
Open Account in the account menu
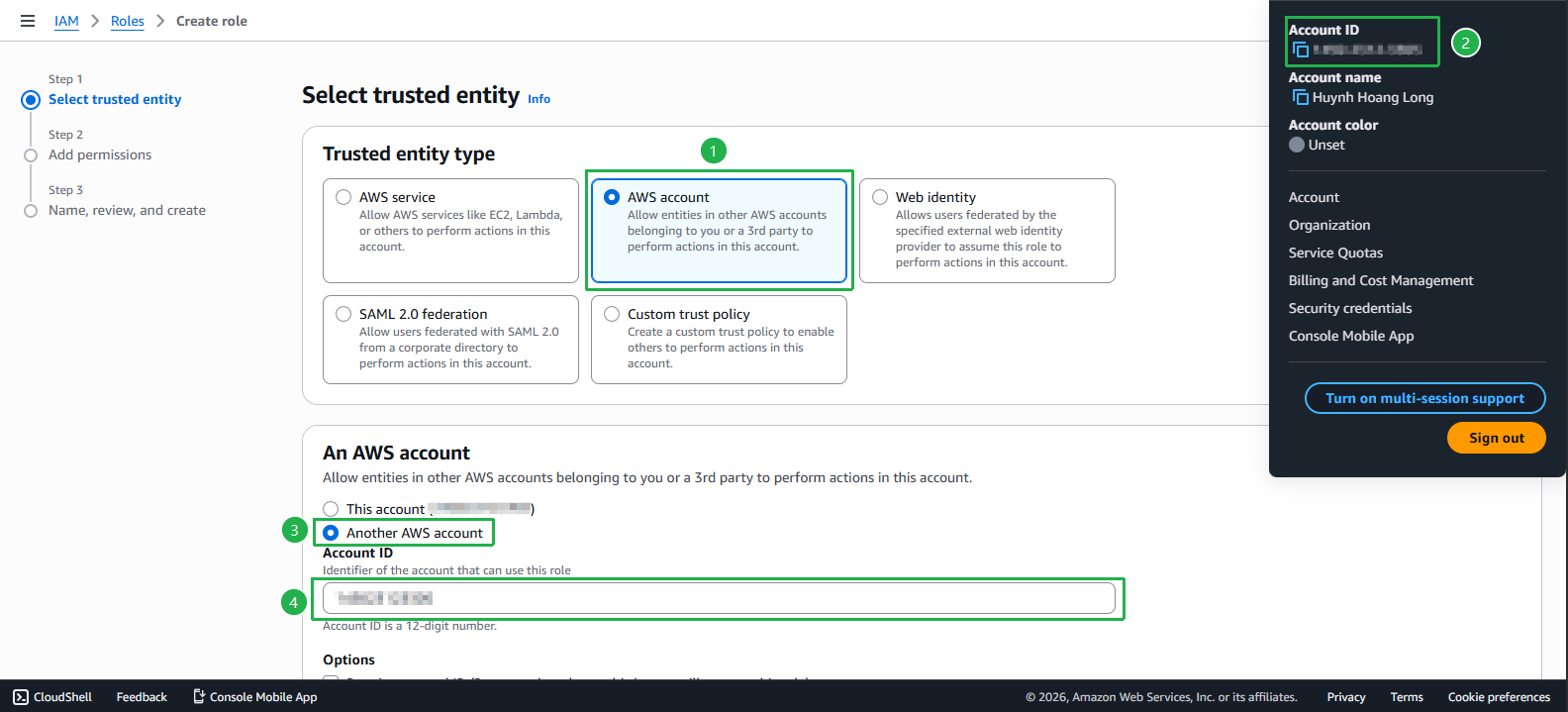(x=1314, y=197)
